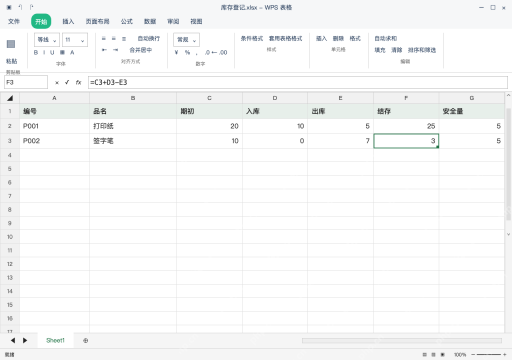Go to next sheet with right arrow

coord(25,340)
